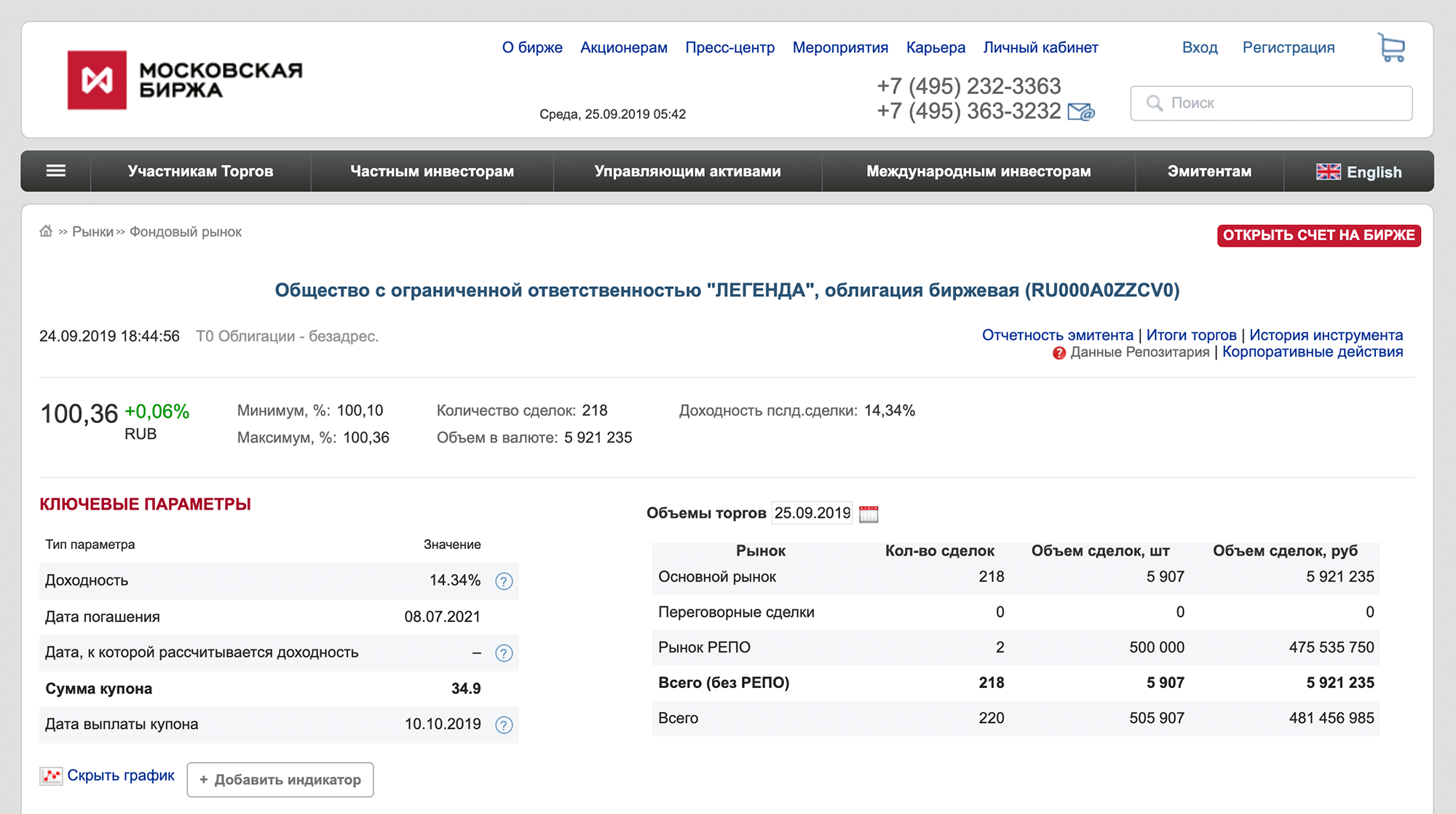
Task: Click the Рынок РЕПО row label
Action: (704, 647)
